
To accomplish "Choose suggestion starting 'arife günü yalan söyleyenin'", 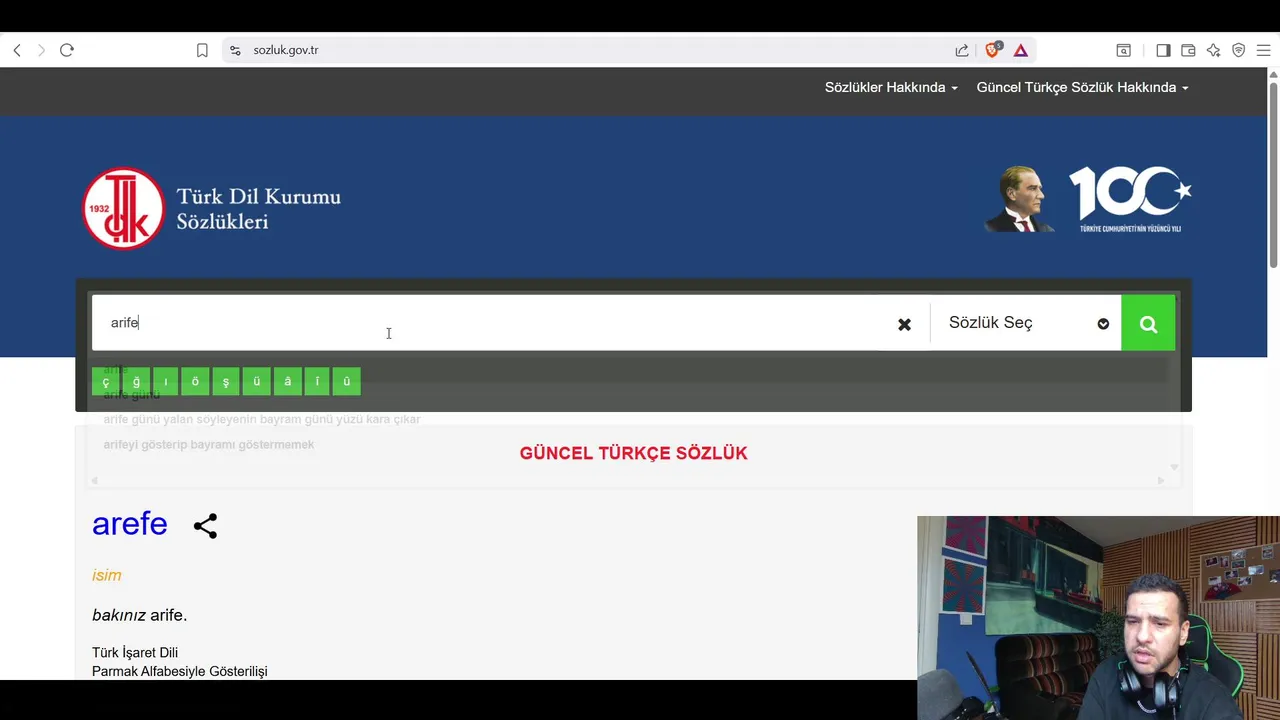I will (x=262, y=419).
